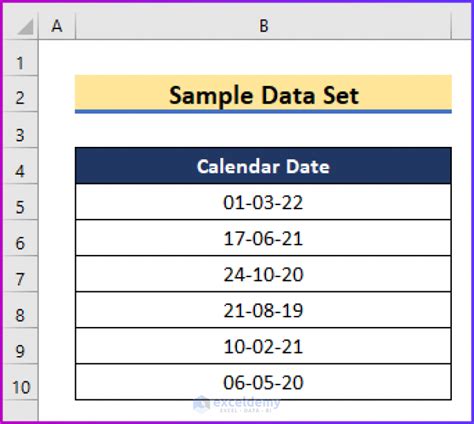Screen dimensions: 474x424
Task: Select the cell containing 21-08-19
Action: 263,310
